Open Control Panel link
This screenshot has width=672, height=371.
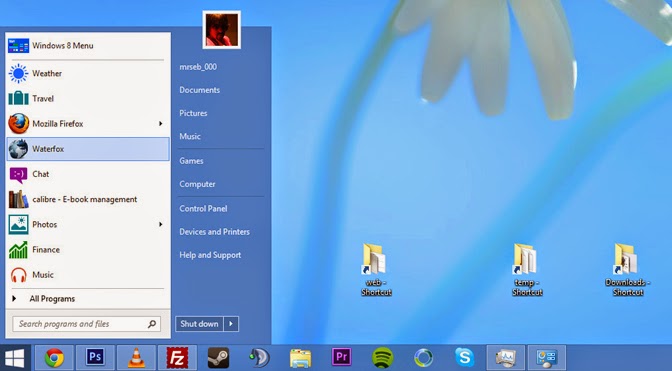point(203,209)
